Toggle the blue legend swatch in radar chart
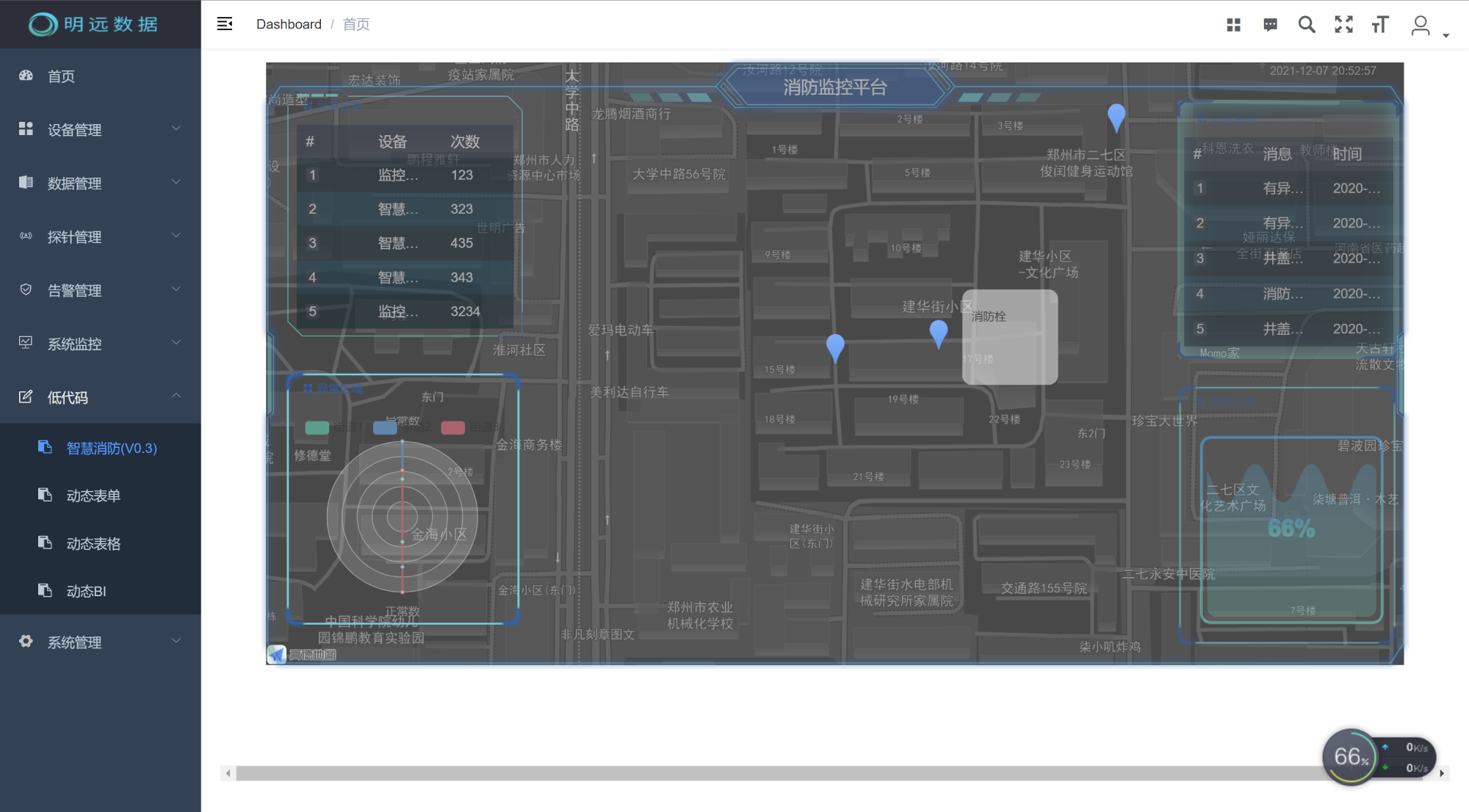Image resolution: width=1469 pixels, height=812 pixels. click(x=385, y=427)
